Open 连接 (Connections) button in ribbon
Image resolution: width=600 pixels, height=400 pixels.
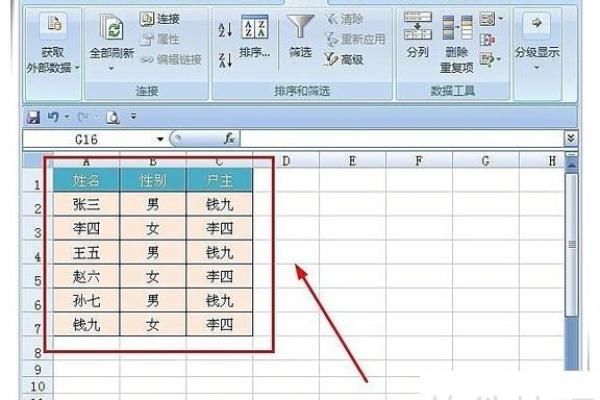coord(160,18)
